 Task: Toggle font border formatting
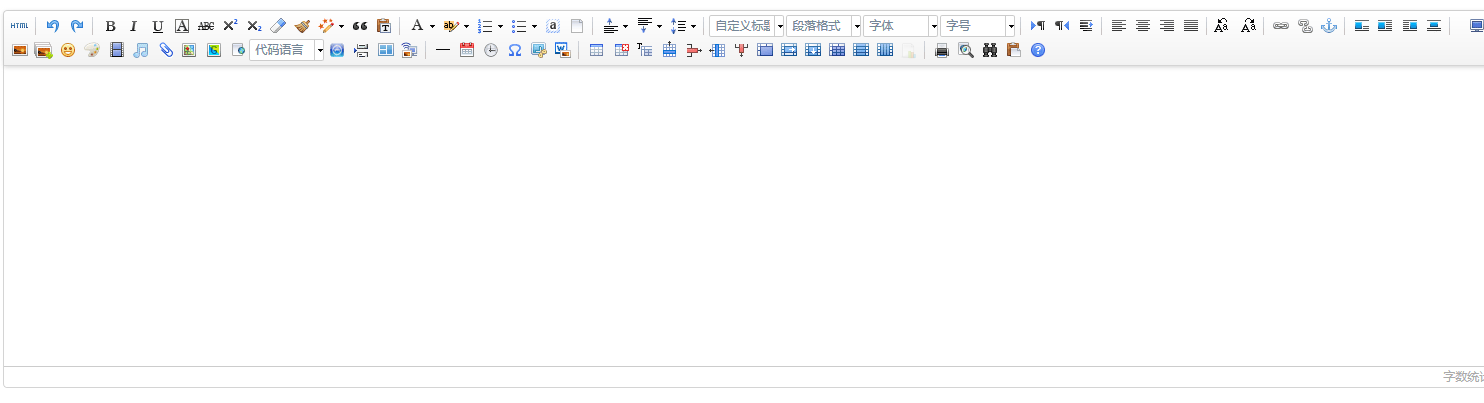click(x=182, y=26)
